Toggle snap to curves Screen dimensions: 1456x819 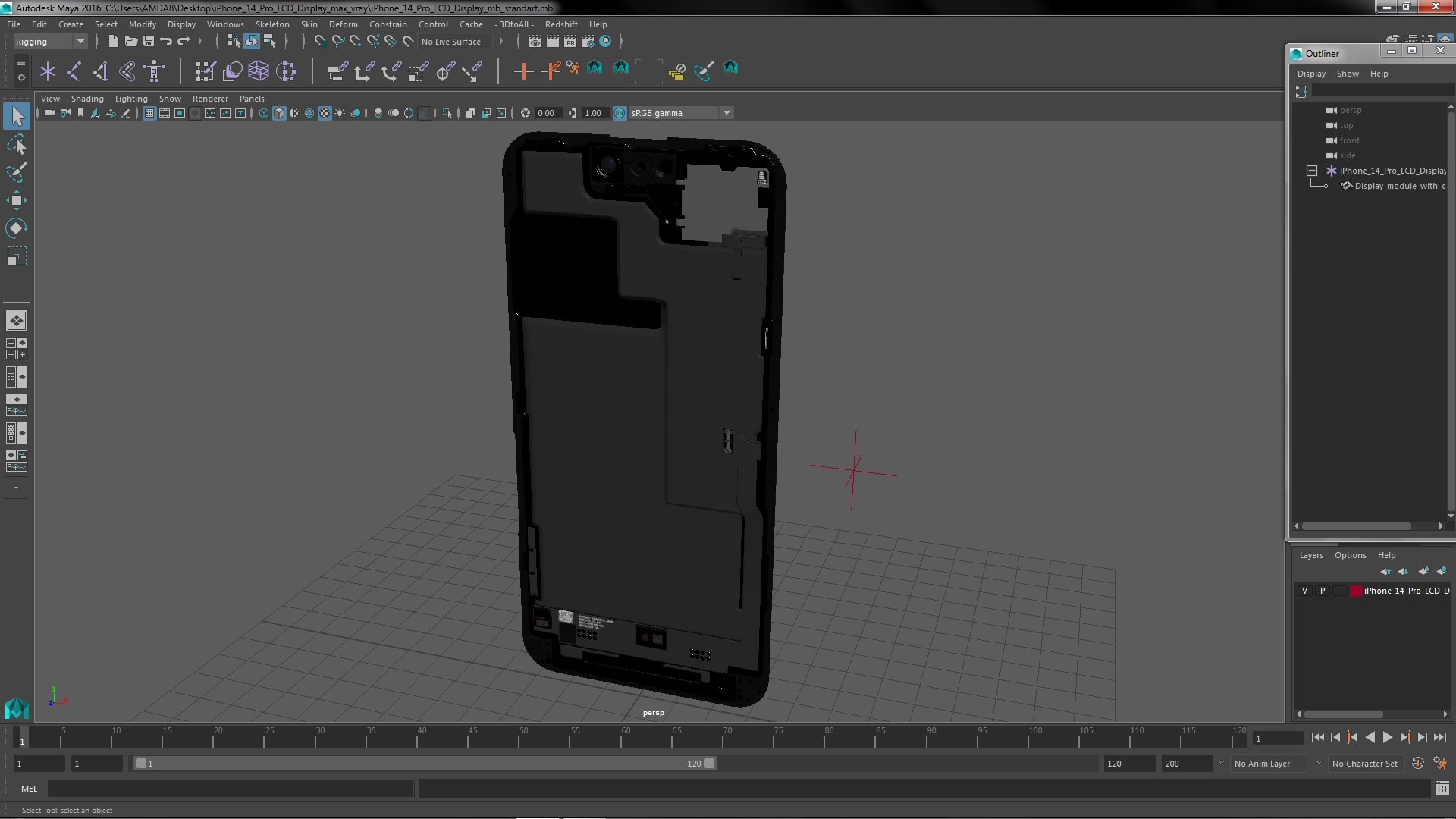(338, 42)
